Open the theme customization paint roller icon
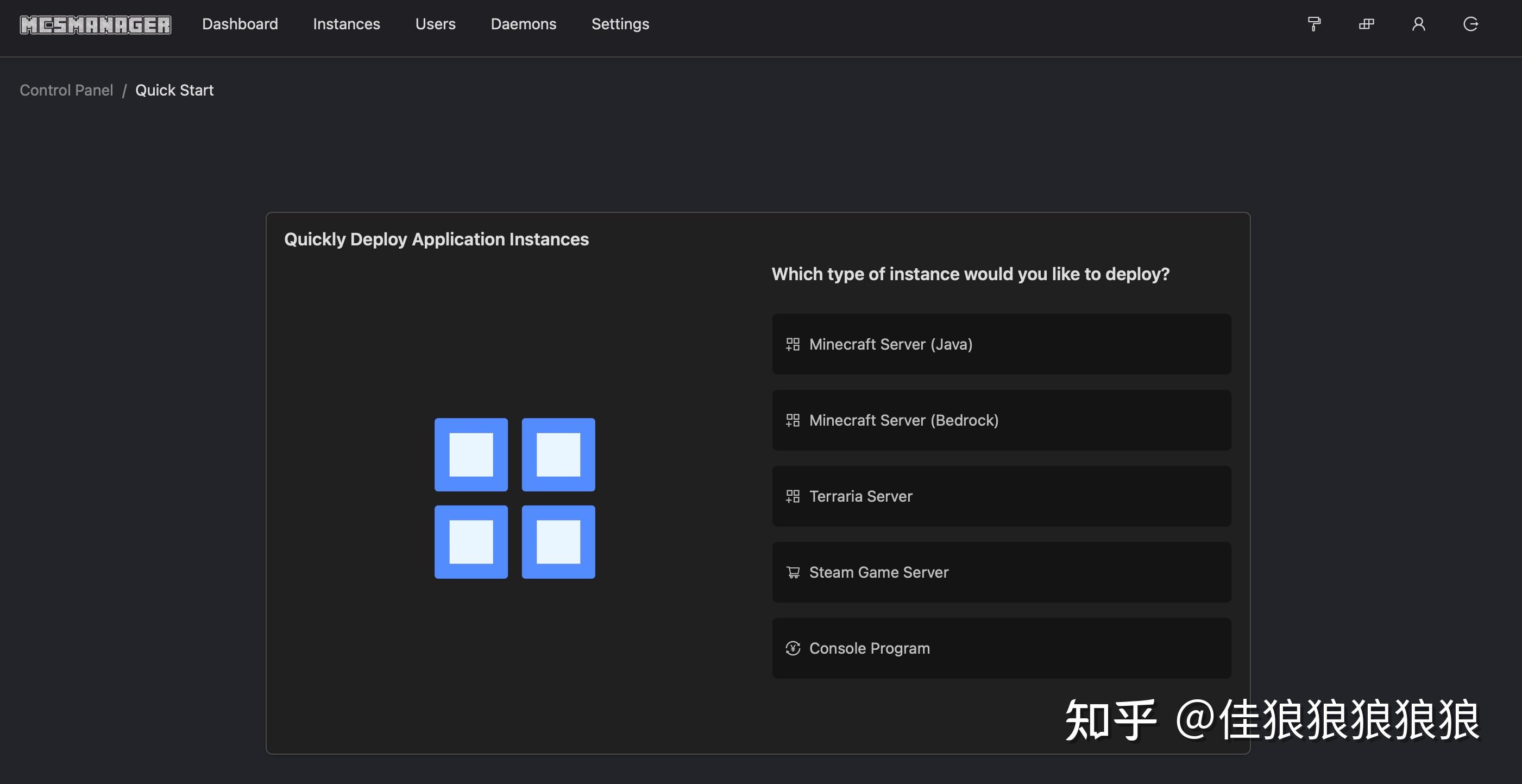 pos(1313,23)
